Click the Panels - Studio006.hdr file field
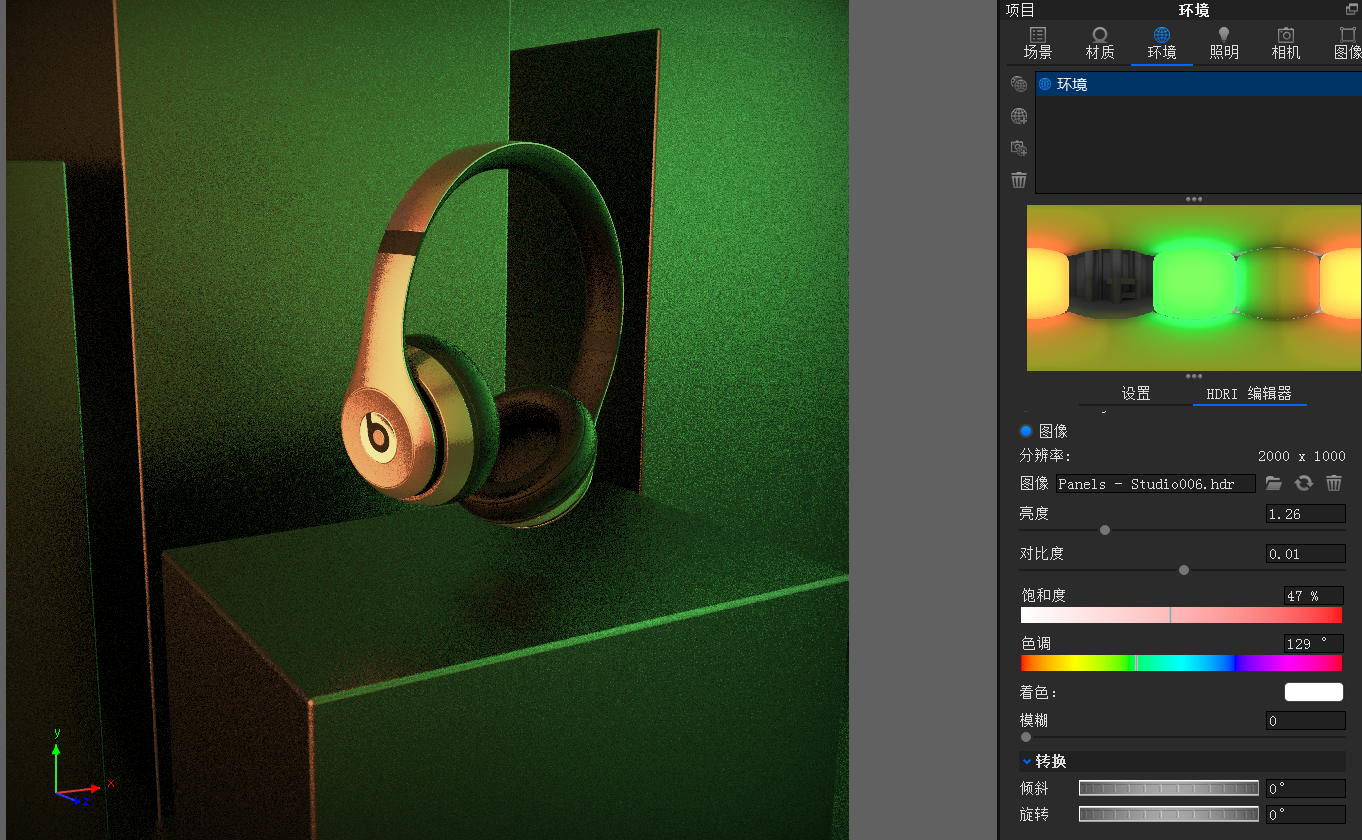Screen dimensions: 1362x840 tap(1156, 484)
